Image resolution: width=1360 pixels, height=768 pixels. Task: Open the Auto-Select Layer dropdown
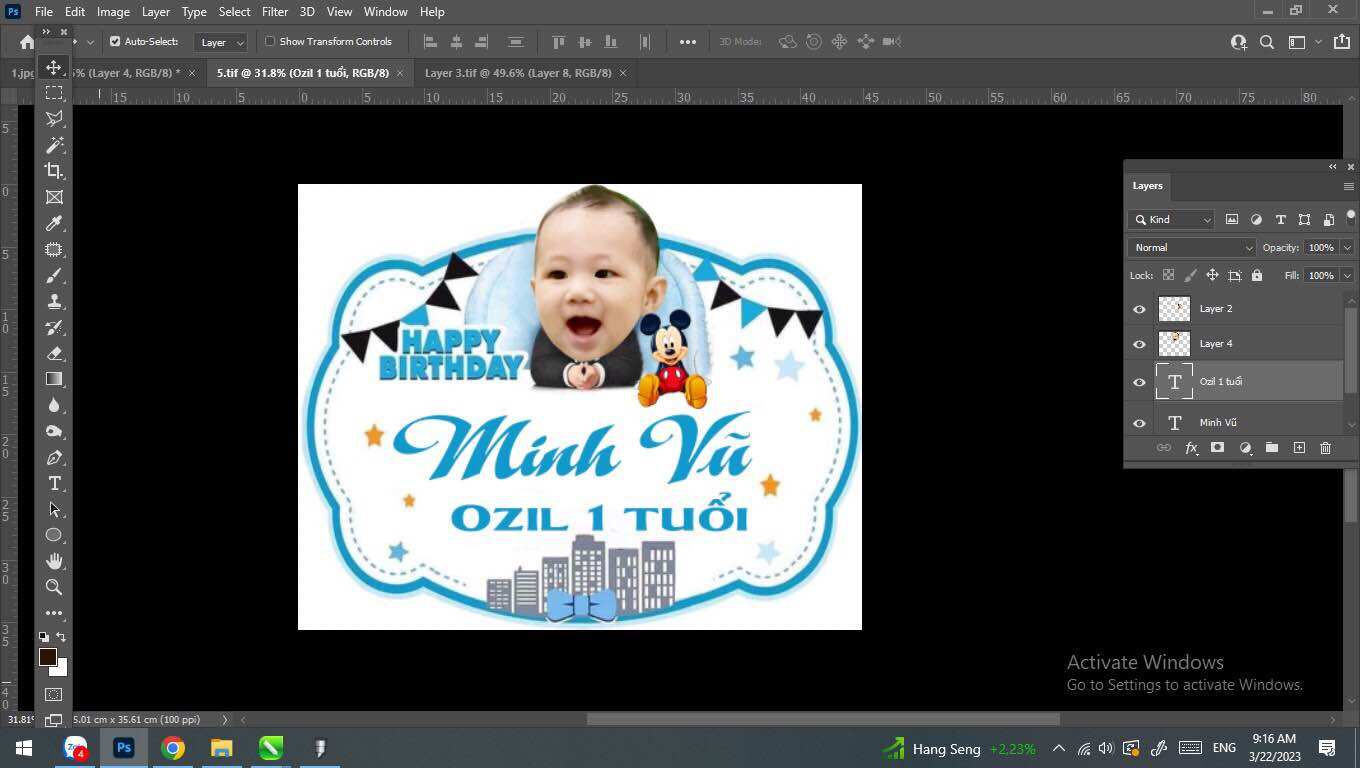(221, 42)
